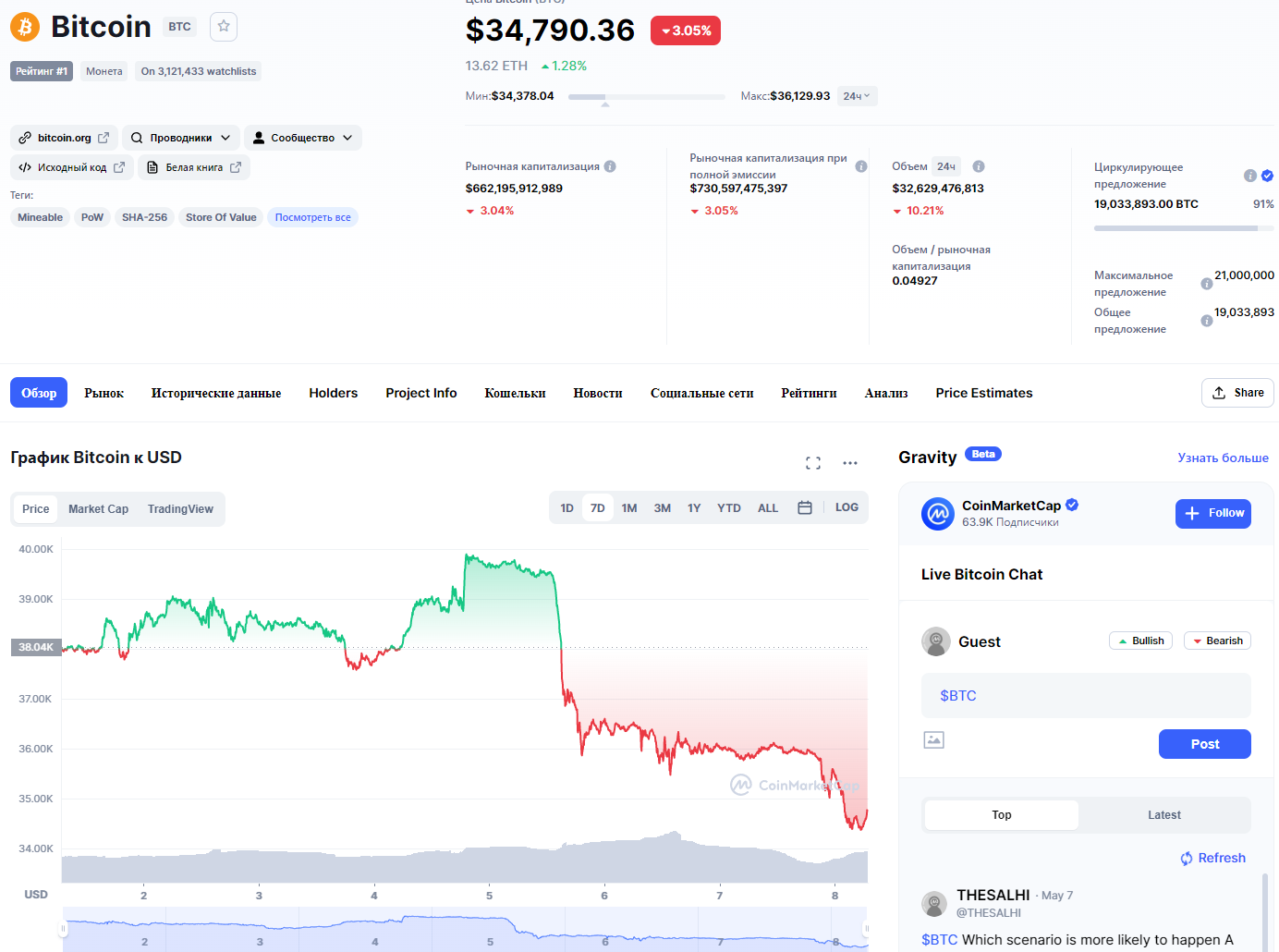Open the 24ч min/max period dropdown

tap(857, 96)
